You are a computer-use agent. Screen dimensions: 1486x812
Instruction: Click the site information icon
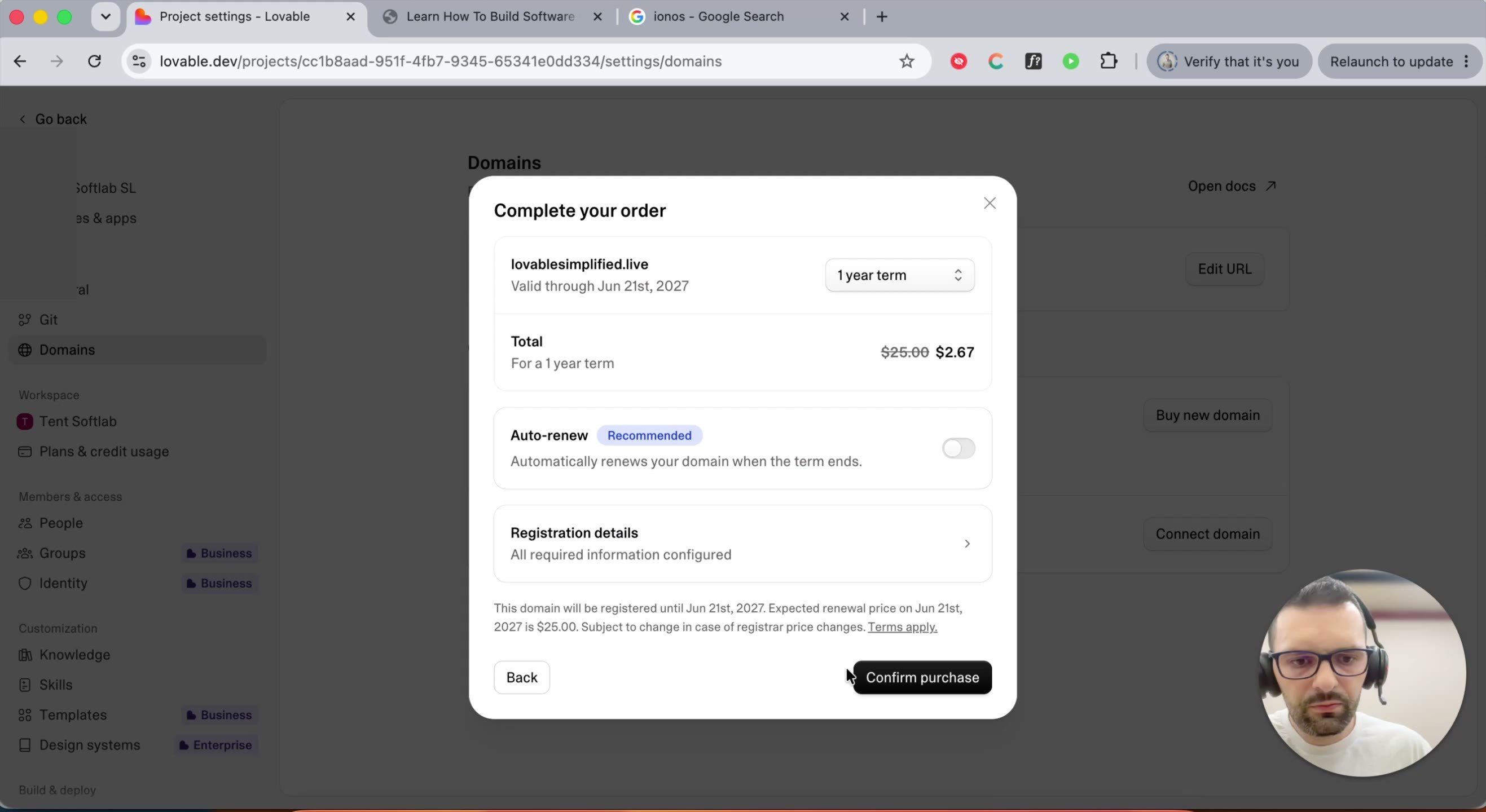[139, 61]
